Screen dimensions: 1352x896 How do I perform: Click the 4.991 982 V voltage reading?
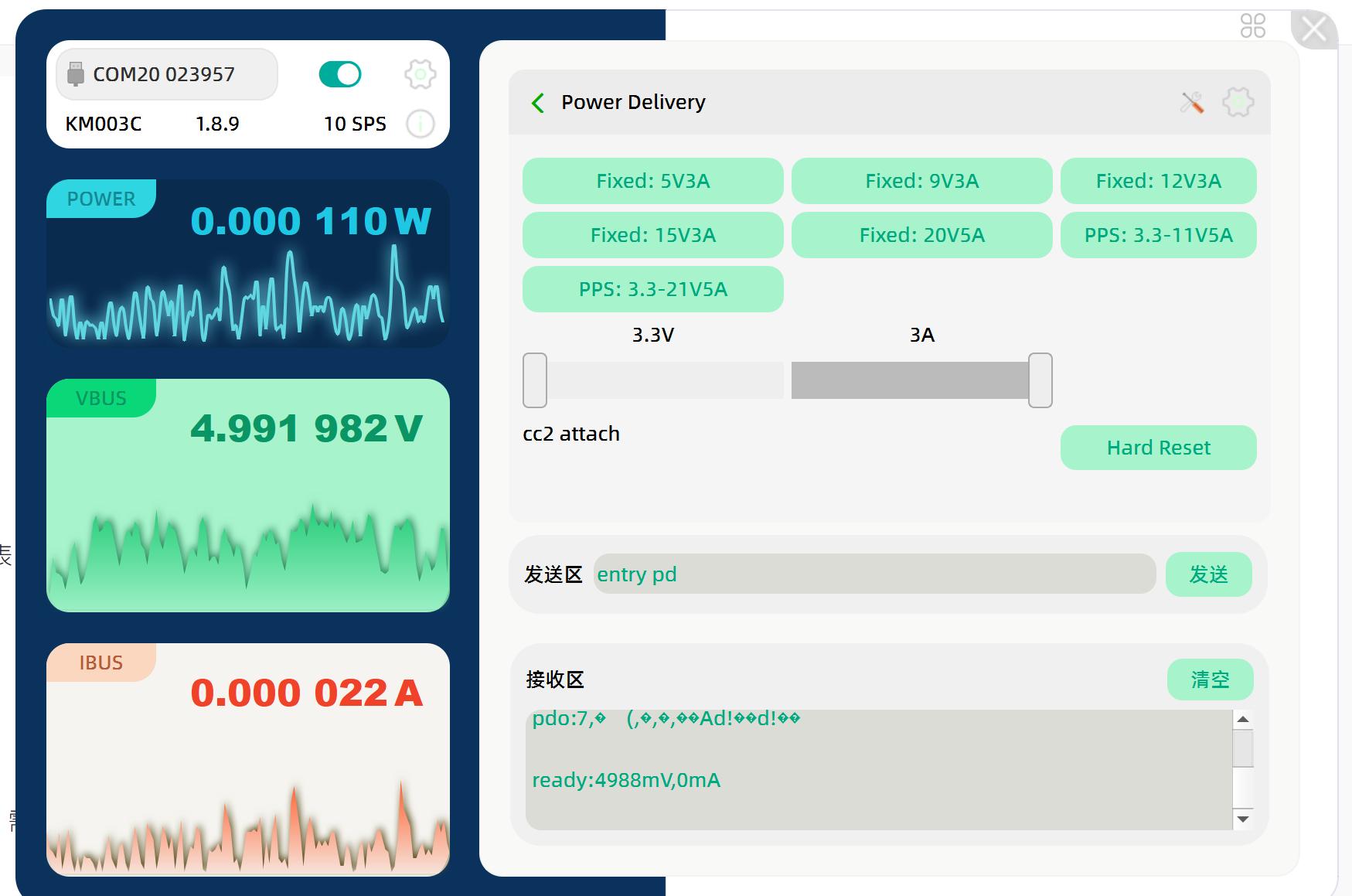pos(307,428)
